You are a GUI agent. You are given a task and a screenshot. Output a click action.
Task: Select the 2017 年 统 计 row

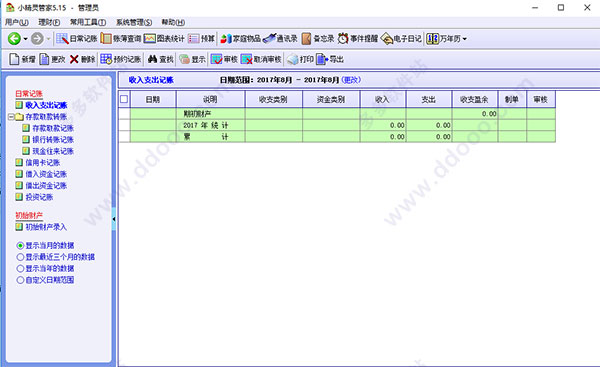pyautogui.click(x=337, y=125)
